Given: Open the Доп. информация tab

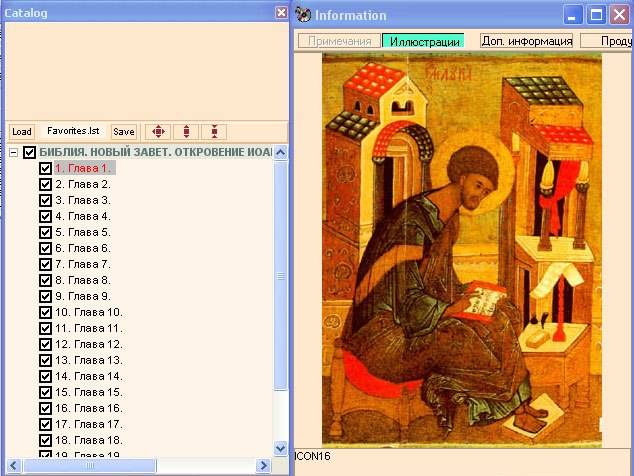Looking at the screenshot, I should pos(526,41).
